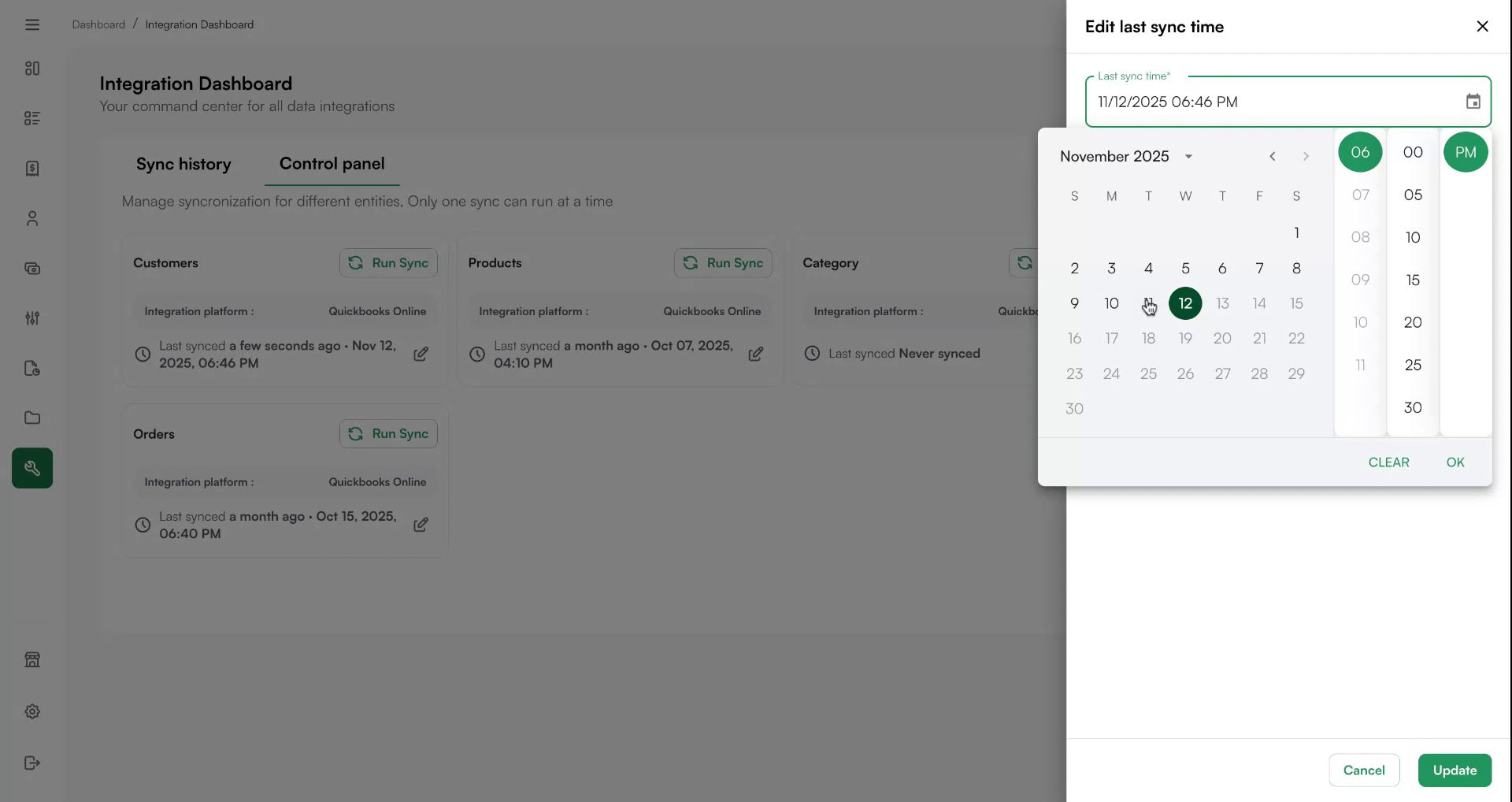
Task: Click the calendar icon in Last sync time field
Action: 1473,101
